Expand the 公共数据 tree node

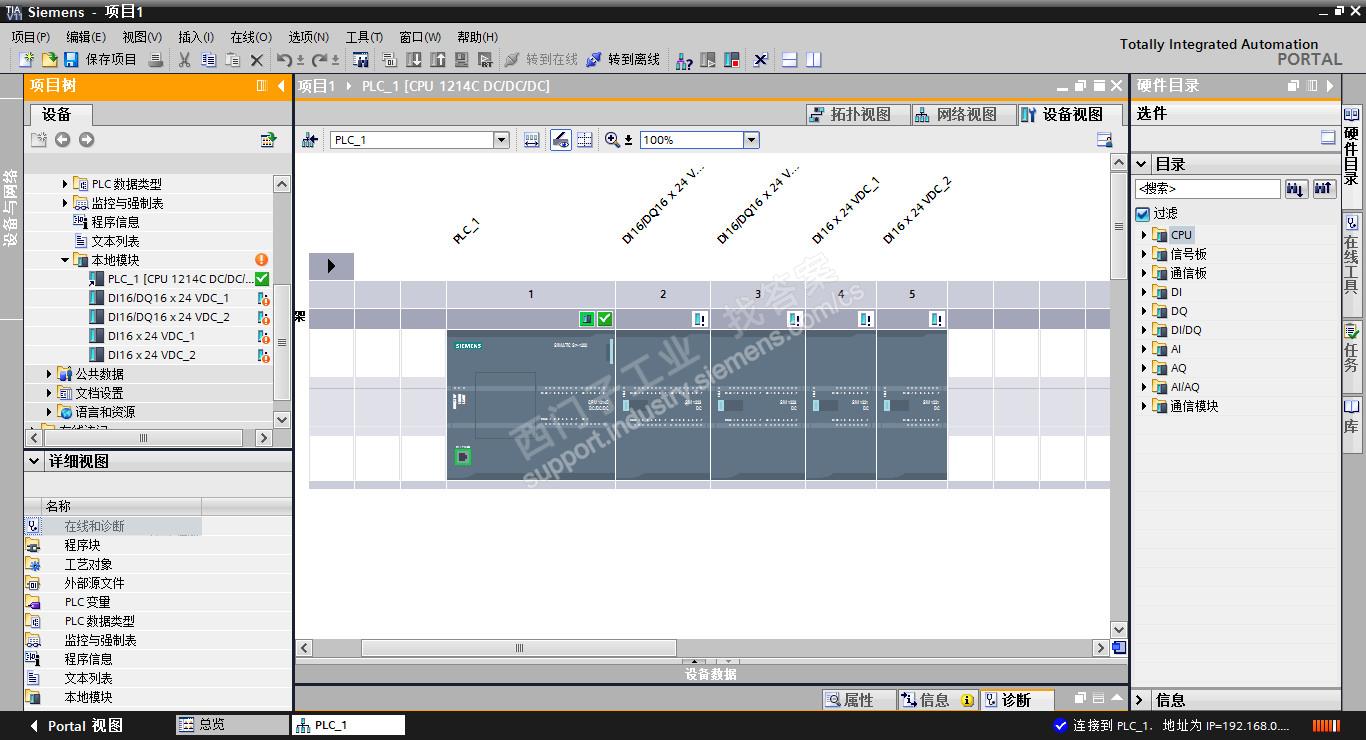[x=49, y=374]
